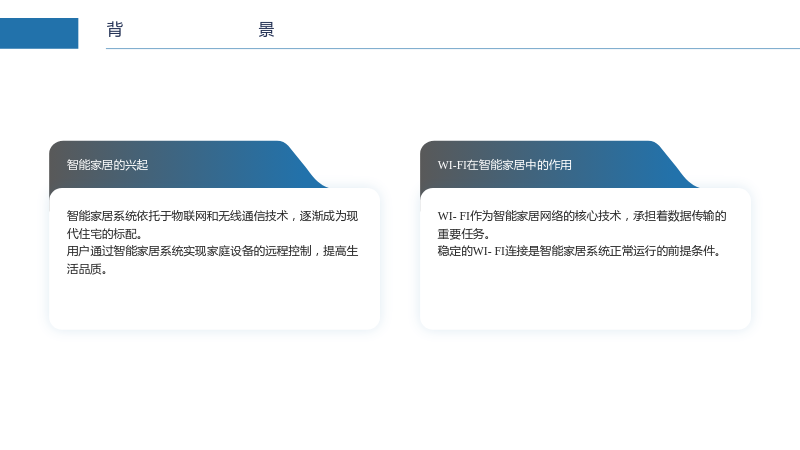
Task: Click the text 重要任务 in right card
Action: pyautogui.click(x=464, y=234)
